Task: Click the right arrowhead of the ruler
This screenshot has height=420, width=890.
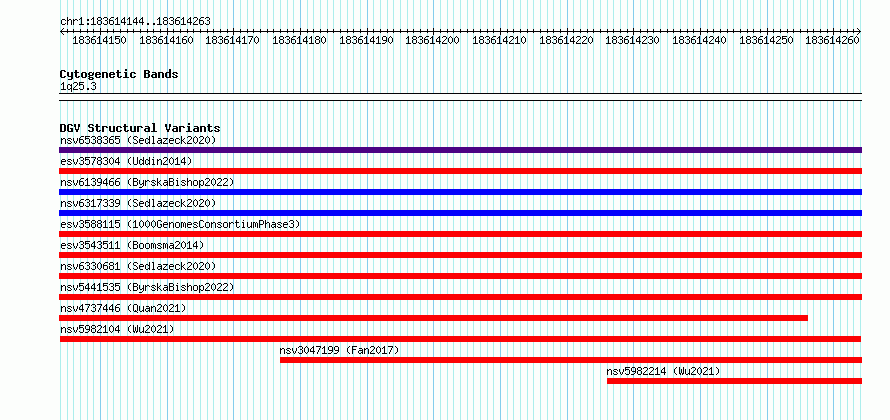Action: coord(859,31)
